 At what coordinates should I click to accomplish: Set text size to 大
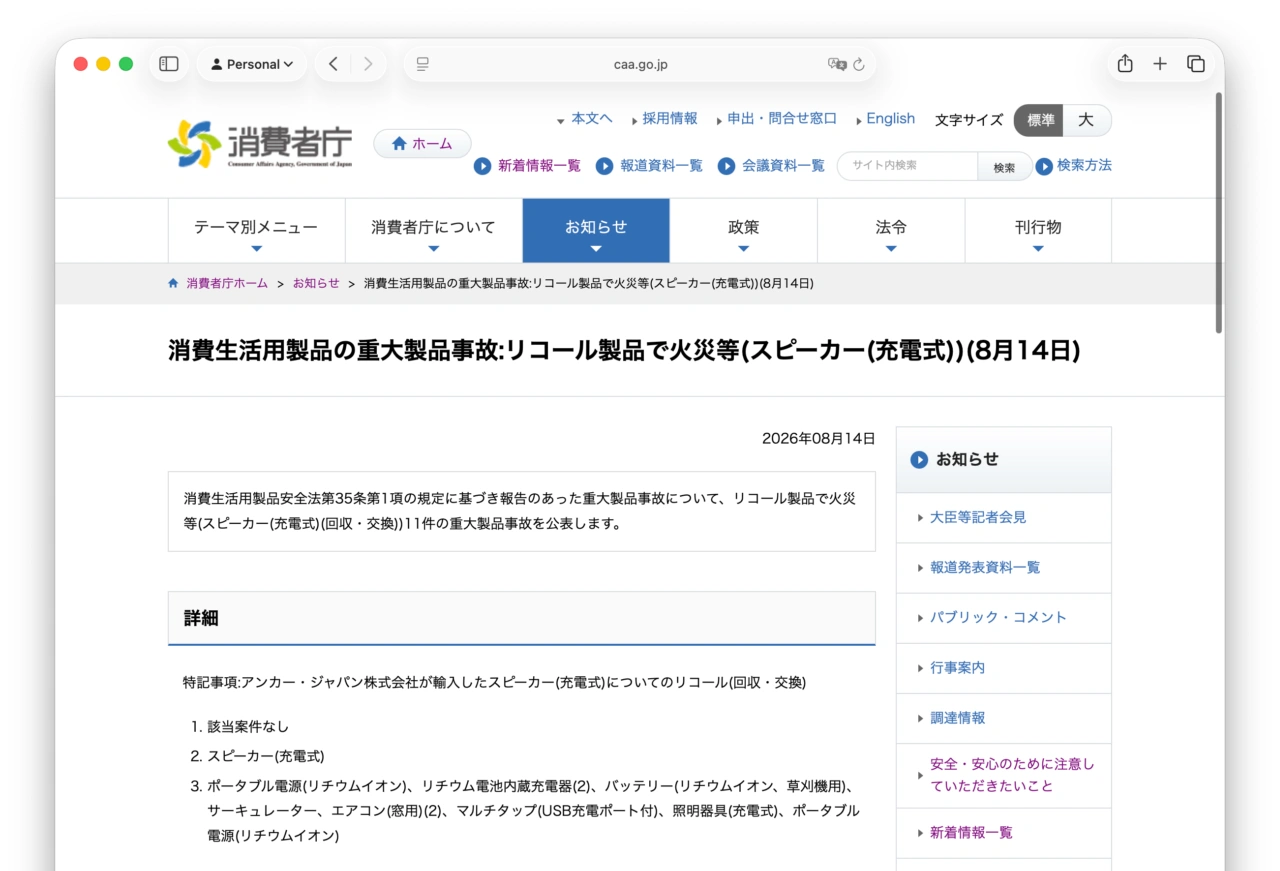point(1087,120)
